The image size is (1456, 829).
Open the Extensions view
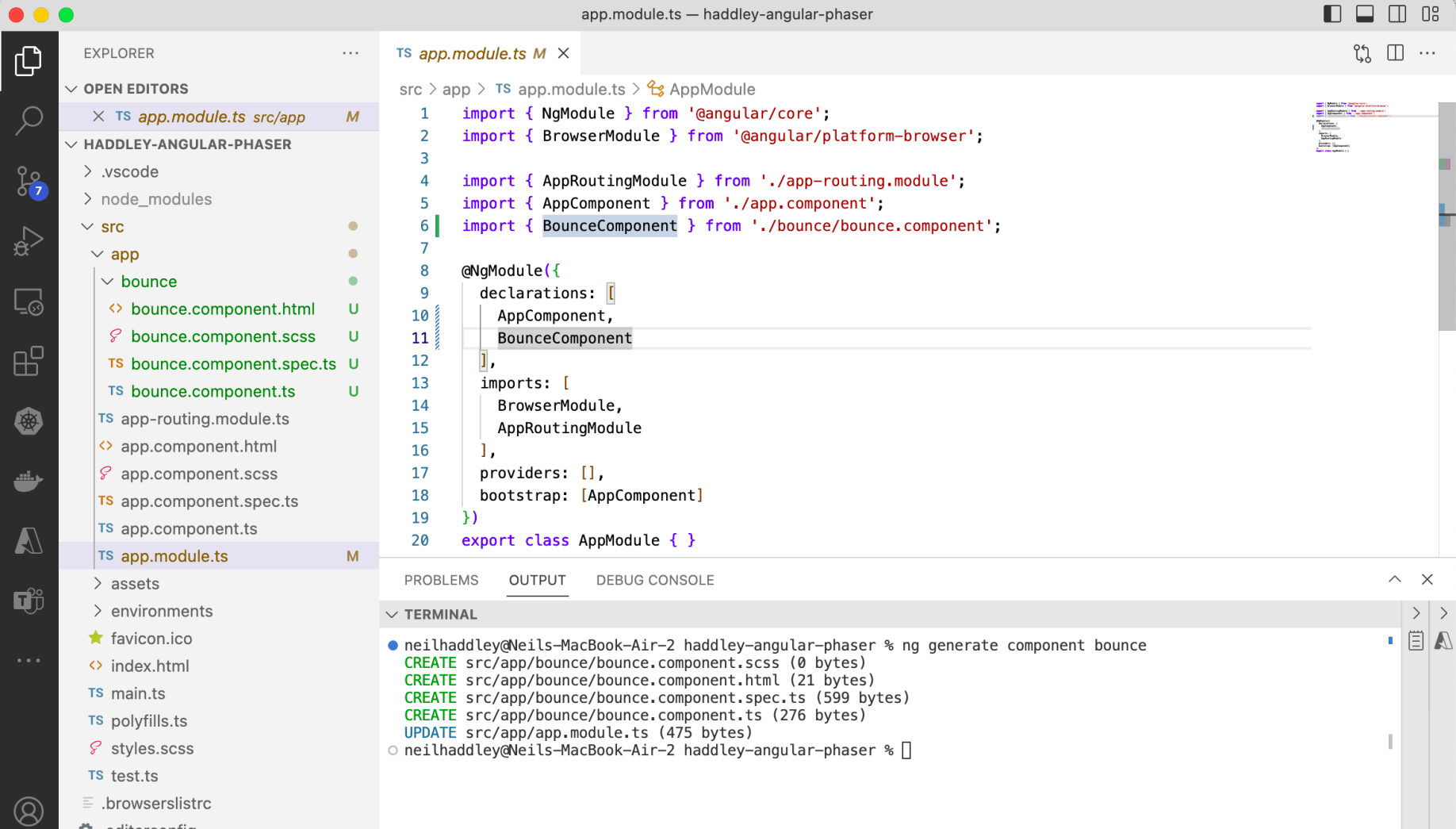click(29, 362)
